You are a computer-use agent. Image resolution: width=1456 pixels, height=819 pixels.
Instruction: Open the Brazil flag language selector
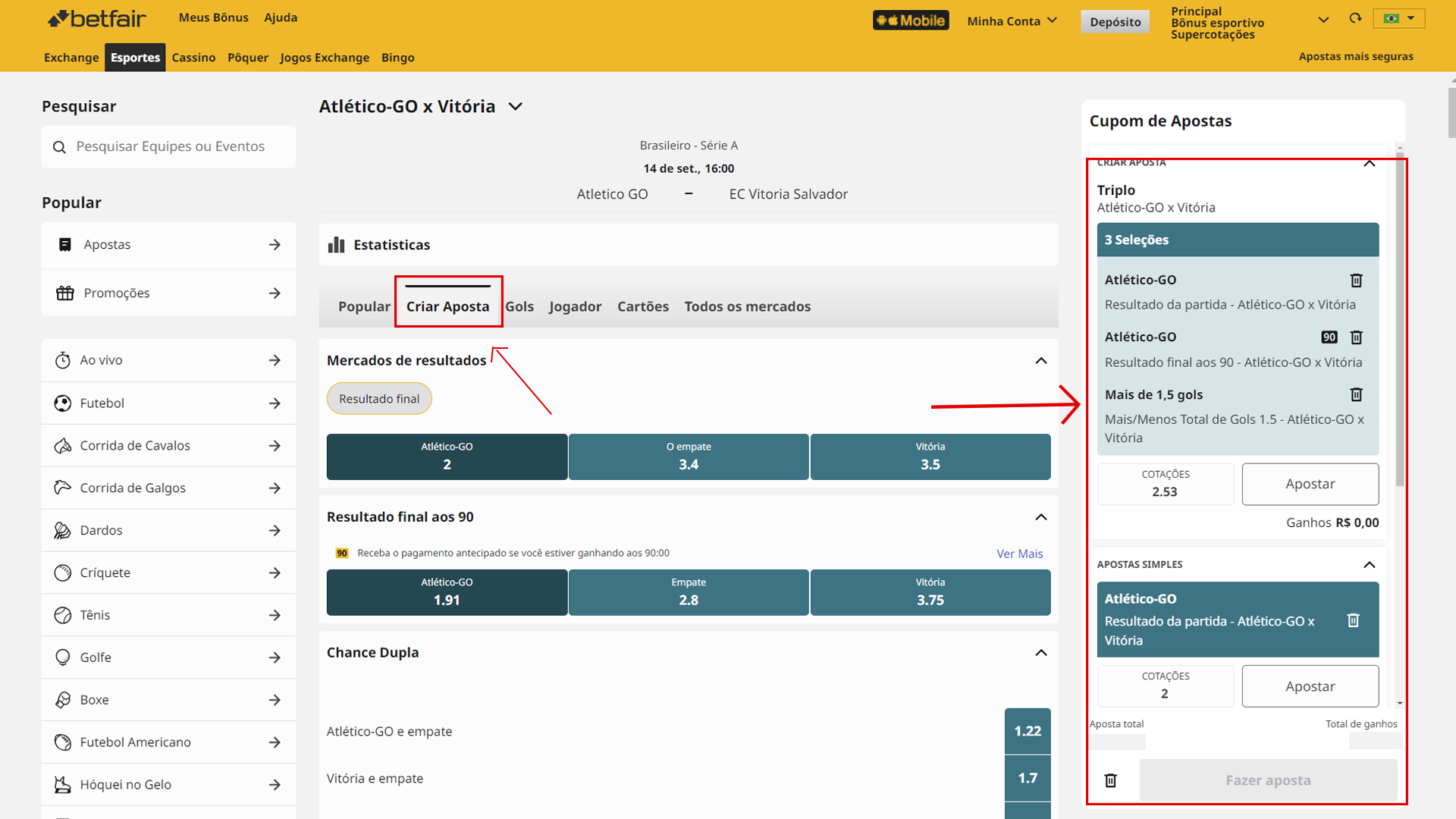pos(1399,18)
